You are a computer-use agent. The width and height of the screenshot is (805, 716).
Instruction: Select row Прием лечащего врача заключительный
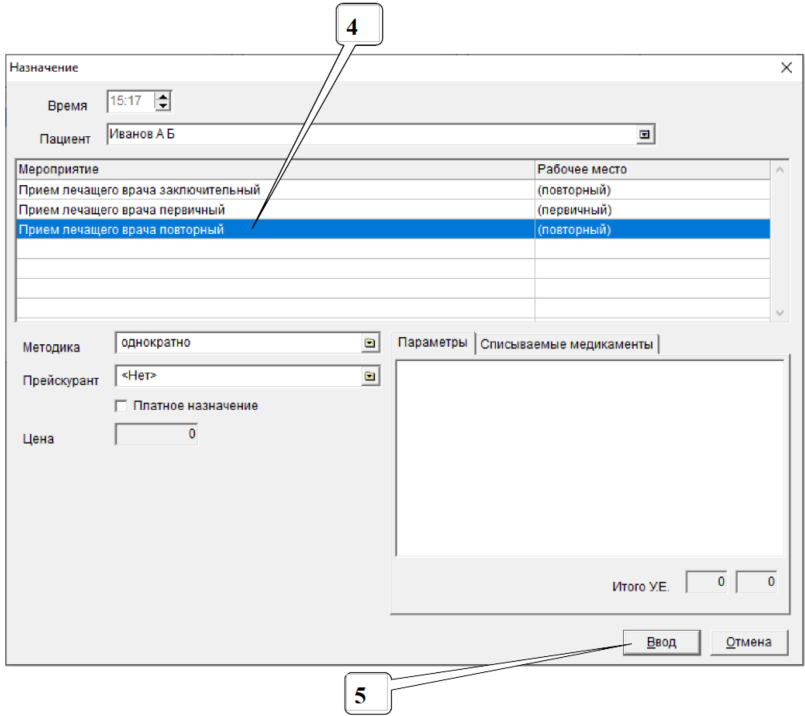[x=140, y=190]
